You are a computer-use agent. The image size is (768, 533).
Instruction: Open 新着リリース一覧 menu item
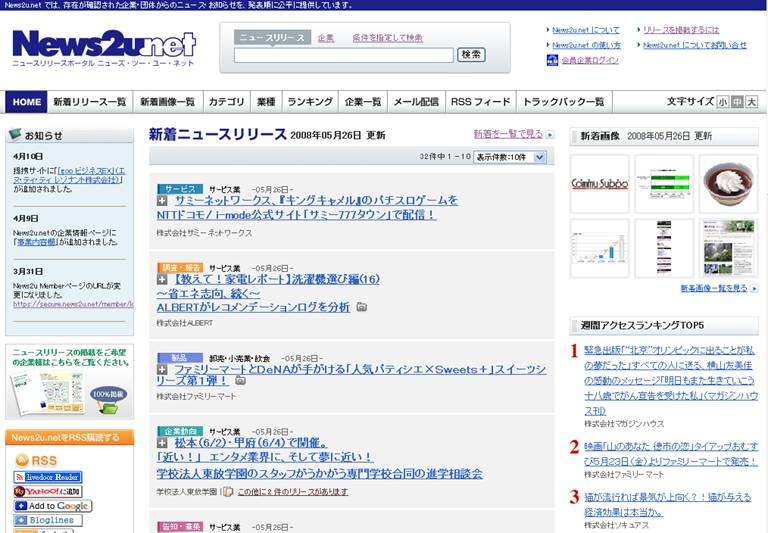click(x=90, y=102)
